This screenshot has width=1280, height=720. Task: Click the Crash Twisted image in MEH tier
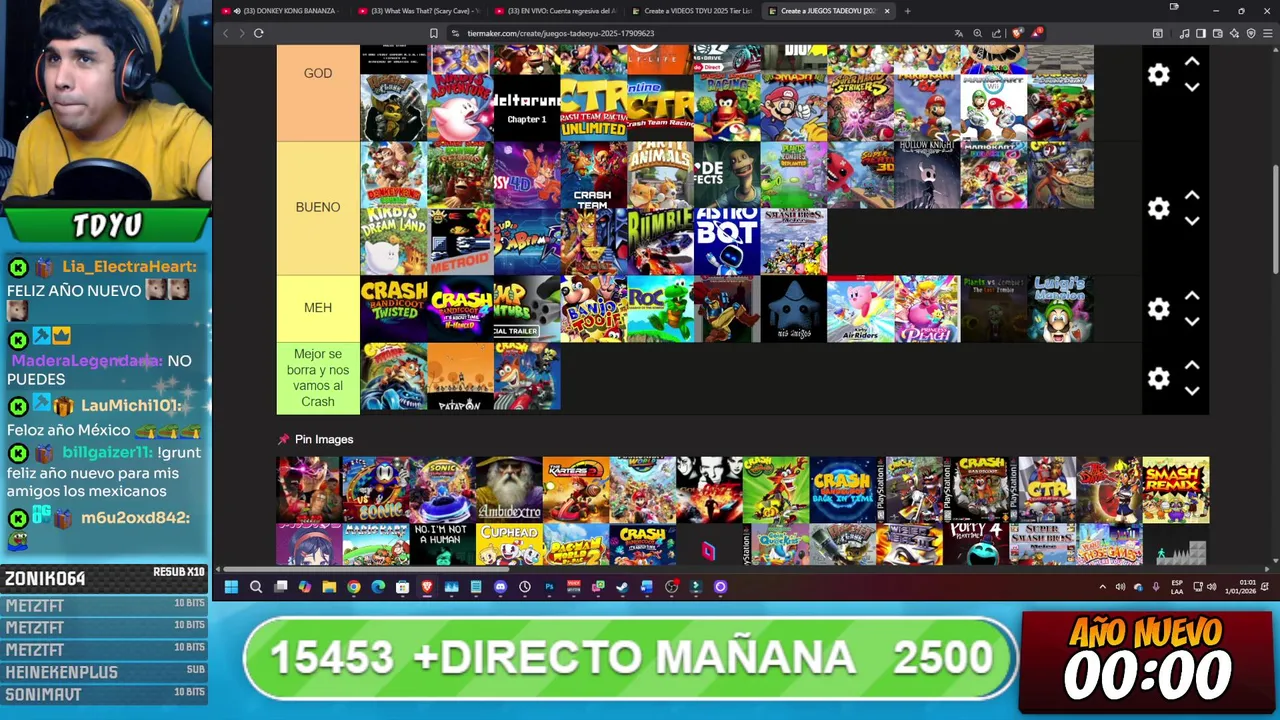(393, 309)
